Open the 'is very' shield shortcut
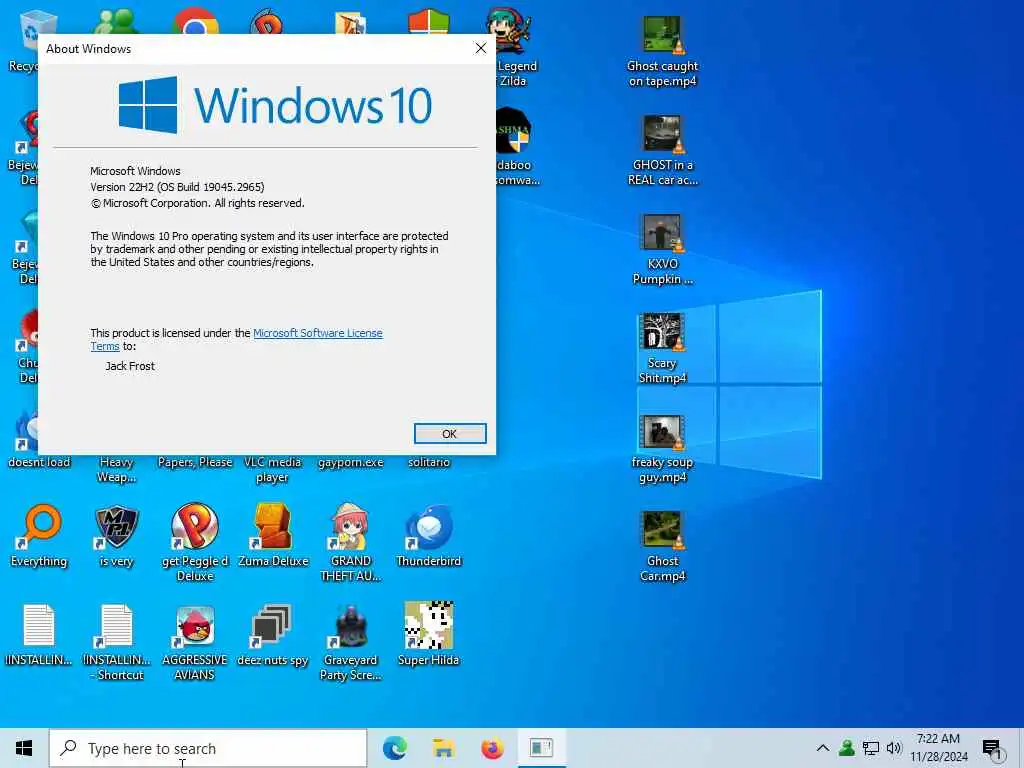Image resolution: width=1024 pixels, height=768 pixels. (x=117, y=536)
